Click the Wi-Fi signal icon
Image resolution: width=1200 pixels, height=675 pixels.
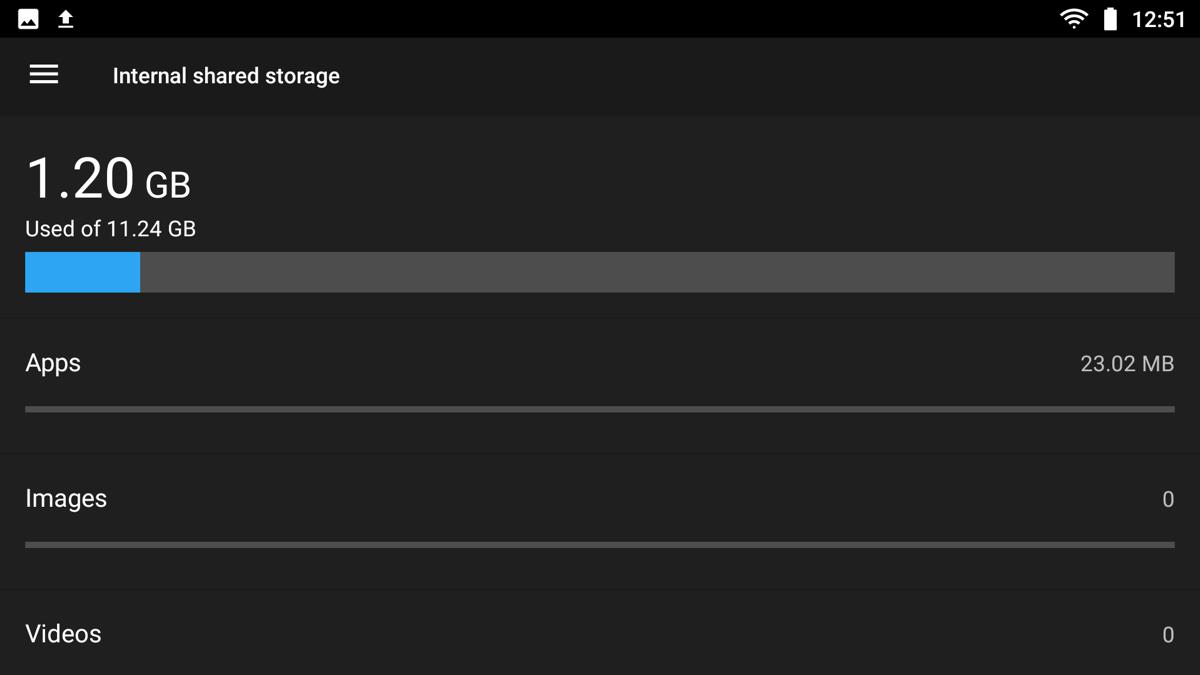click(1074, 19)
